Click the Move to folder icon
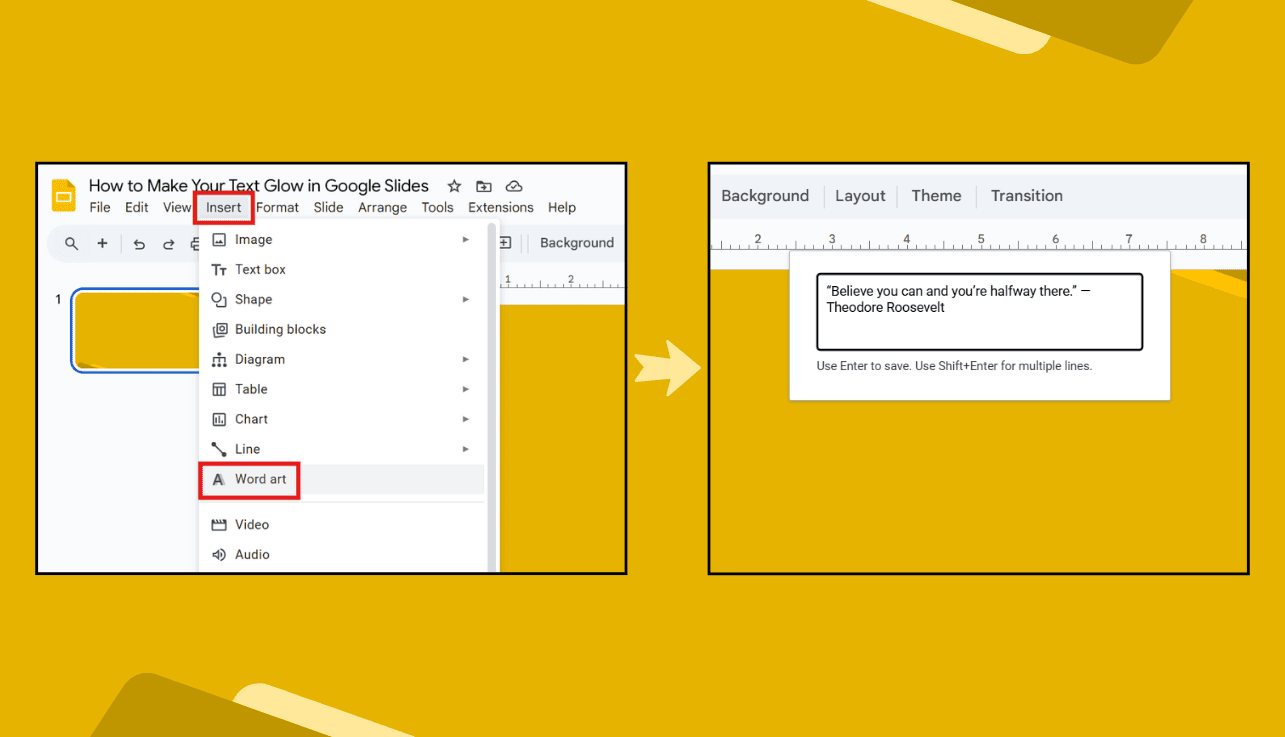The width and height of the screenshot is (1285, 737). 484,185
